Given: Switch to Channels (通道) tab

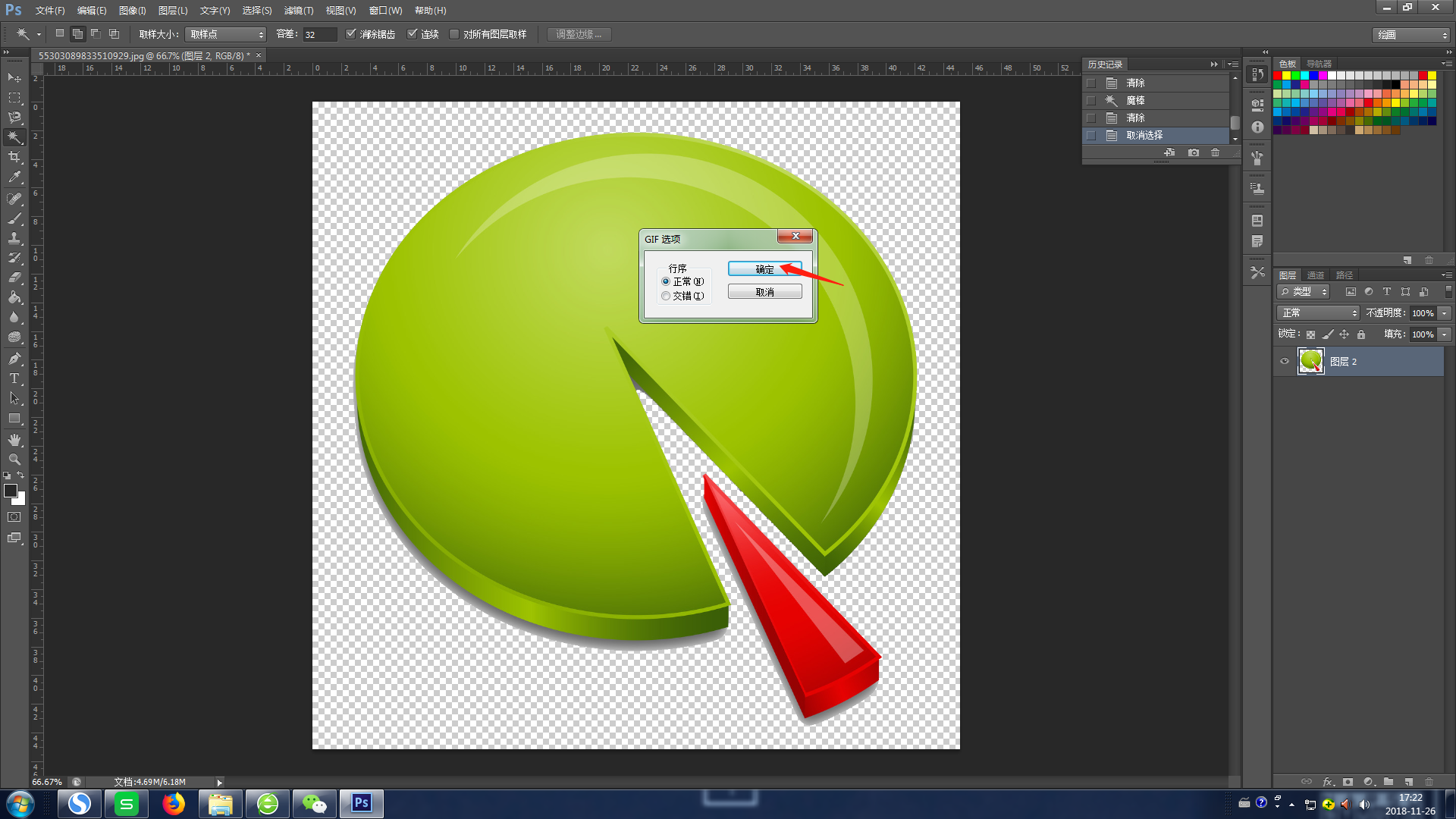Looking at the screenshot, I should [x=1316, y=275].
